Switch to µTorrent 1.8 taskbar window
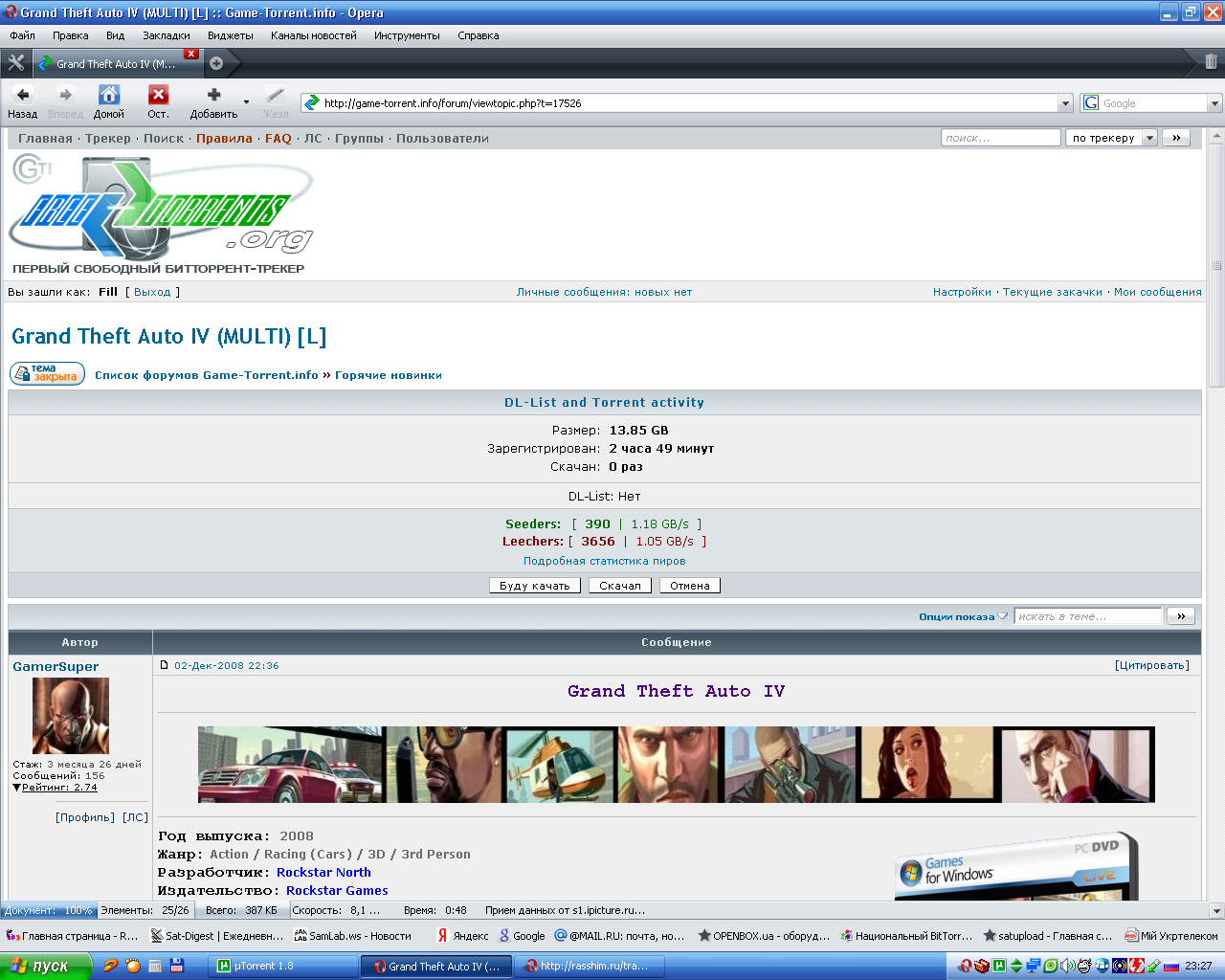 (x=282, y=966)
